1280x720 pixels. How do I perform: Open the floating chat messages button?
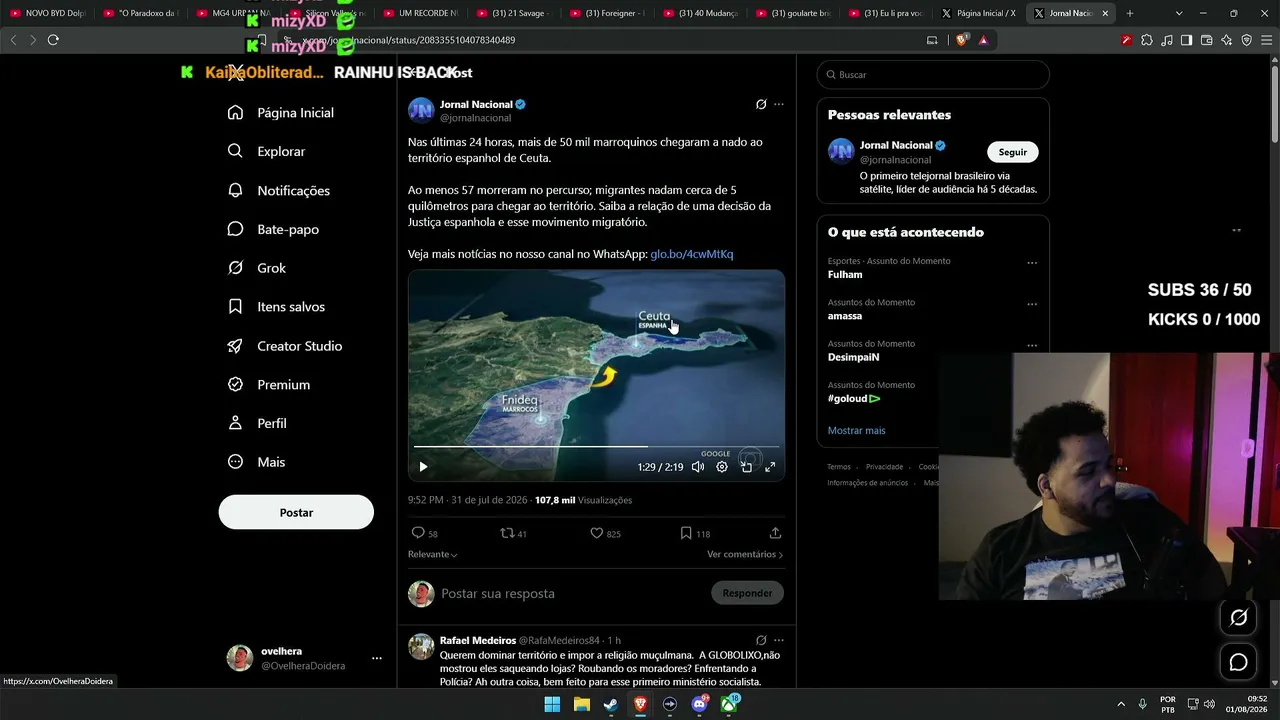click(x=1238, y=662)
